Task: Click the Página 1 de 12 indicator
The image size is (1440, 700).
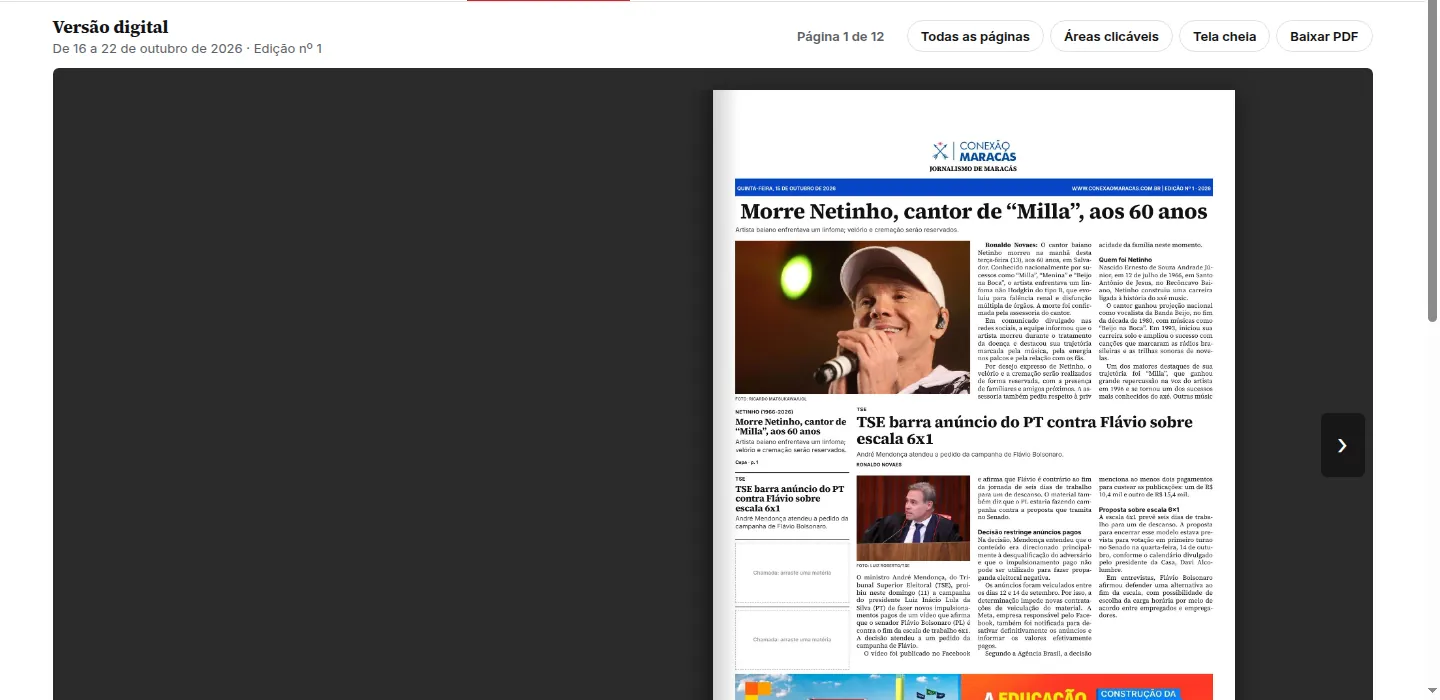Action: click(x=840, y=37)
